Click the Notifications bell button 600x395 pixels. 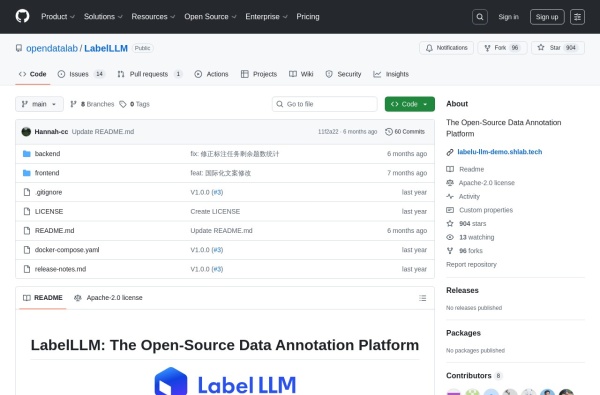tap(446, 48)
